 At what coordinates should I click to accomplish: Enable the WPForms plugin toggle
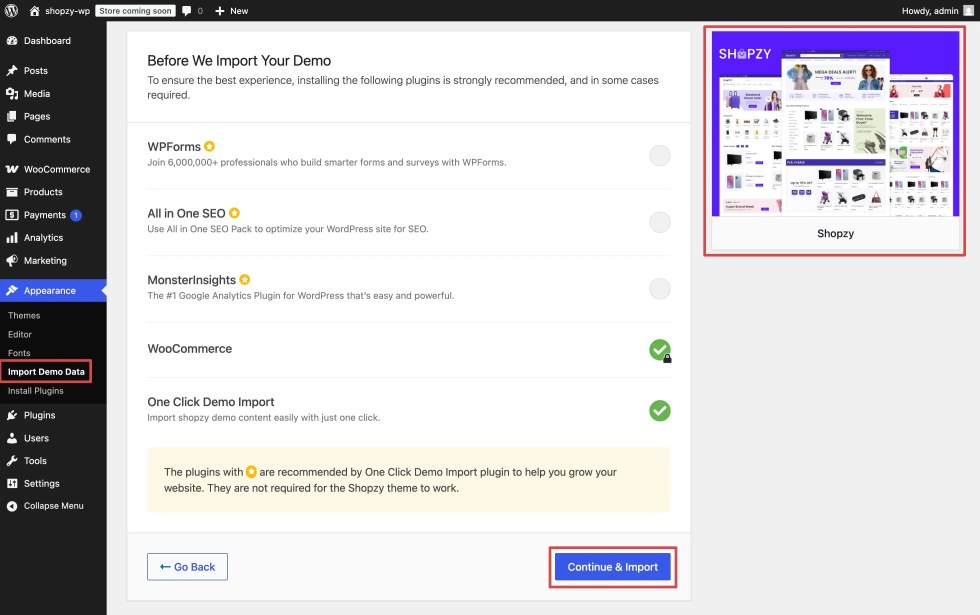point(659,155)
